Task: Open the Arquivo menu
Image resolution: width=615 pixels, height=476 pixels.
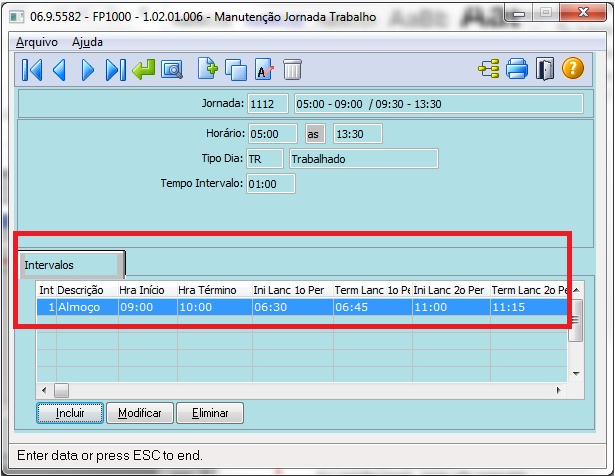Action: click(x=37, y=42)
